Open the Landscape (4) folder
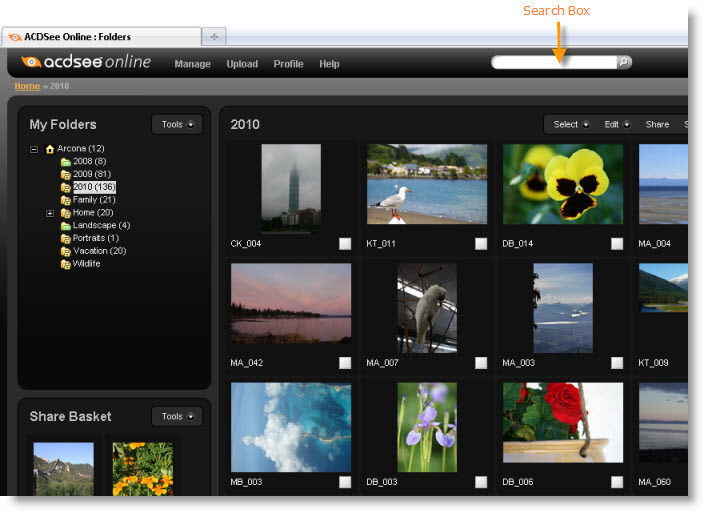 101,225
